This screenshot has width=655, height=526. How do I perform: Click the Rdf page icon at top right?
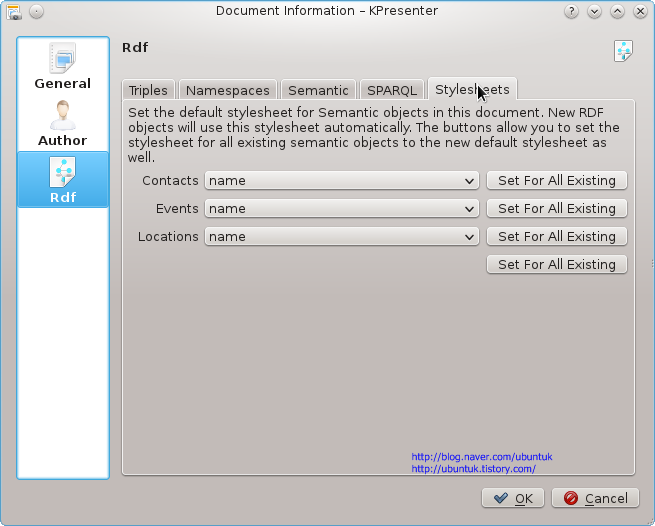623,51
